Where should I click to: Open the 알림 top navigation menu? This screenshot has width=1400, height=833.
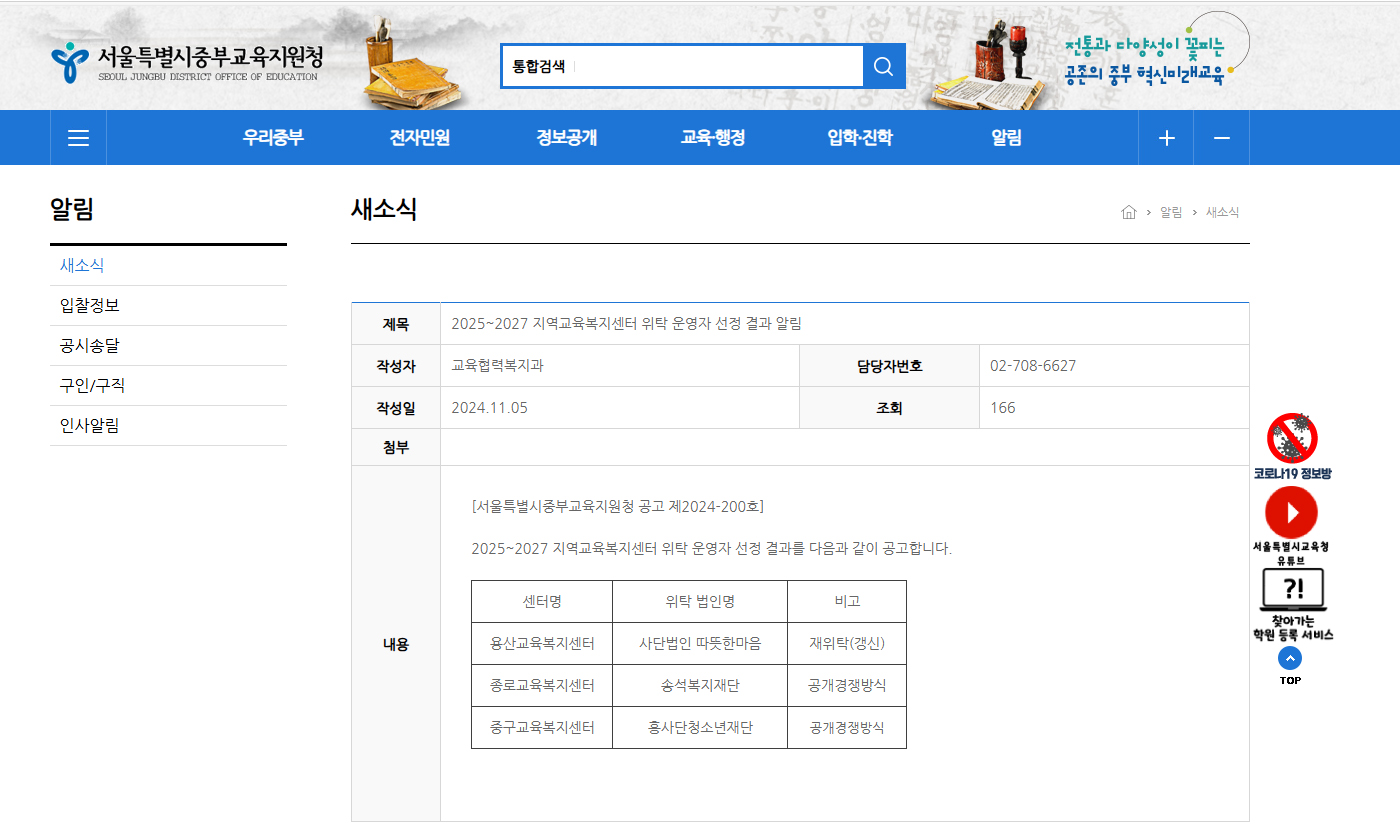click(x=1007, y=138)
